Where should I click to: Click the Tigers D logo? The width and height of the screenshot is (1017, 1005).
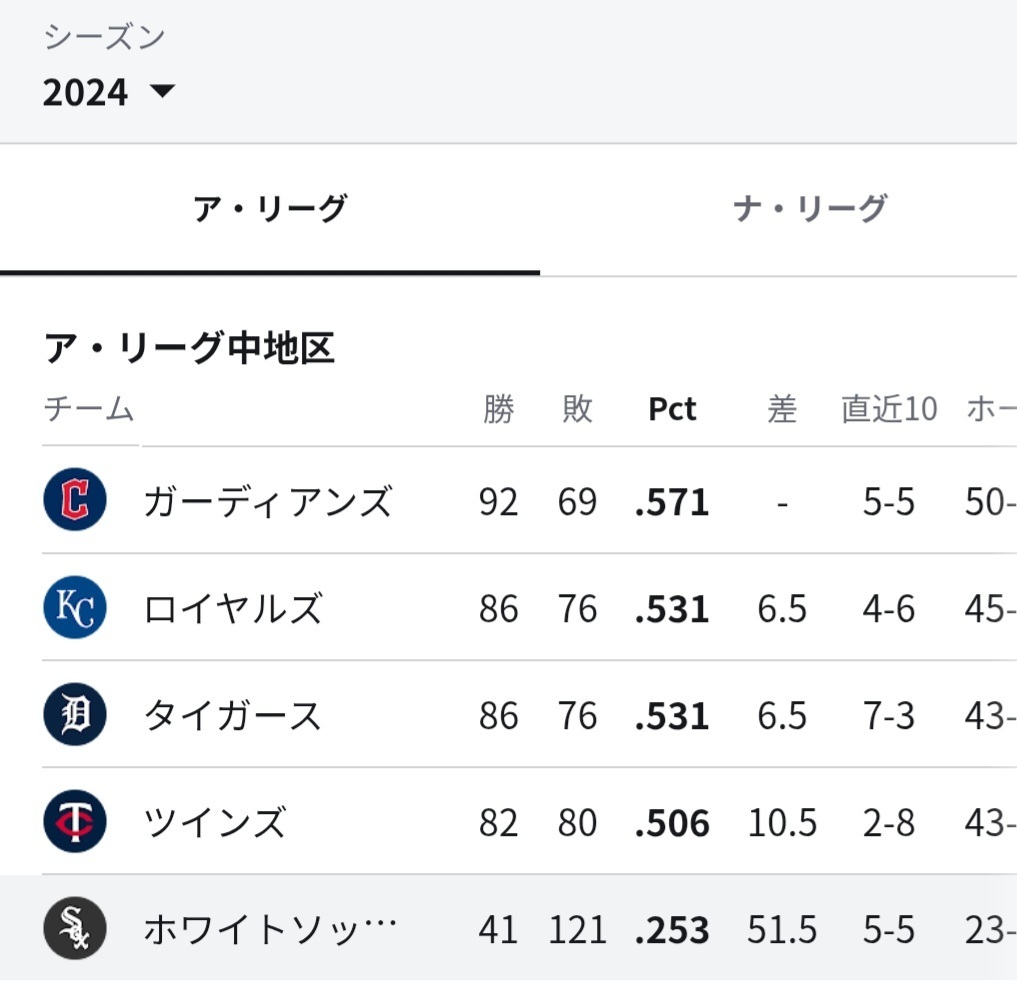[x=75, y=714]
